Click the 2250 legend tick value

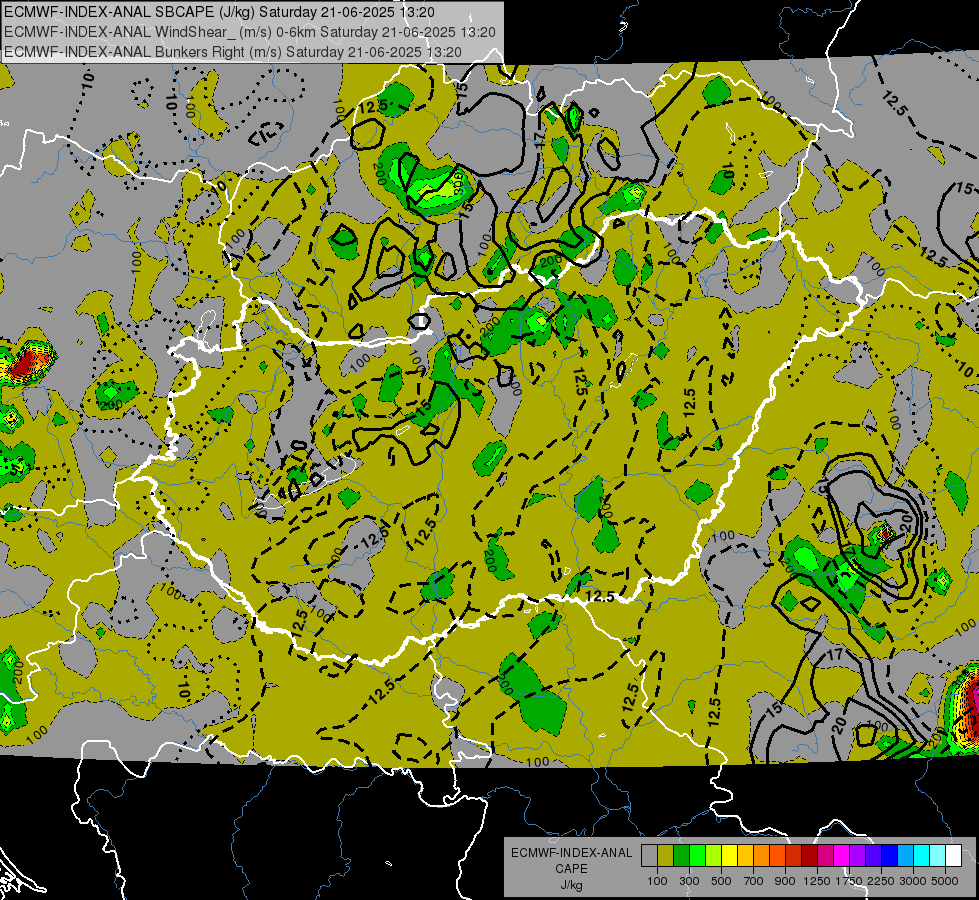(881, 881)
